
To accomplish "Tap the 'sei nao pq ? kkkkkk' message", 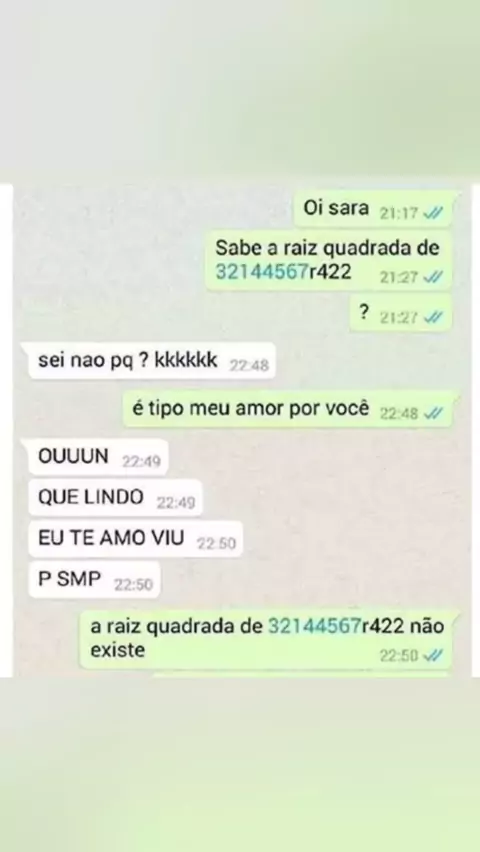I will (x=147, y=361).
